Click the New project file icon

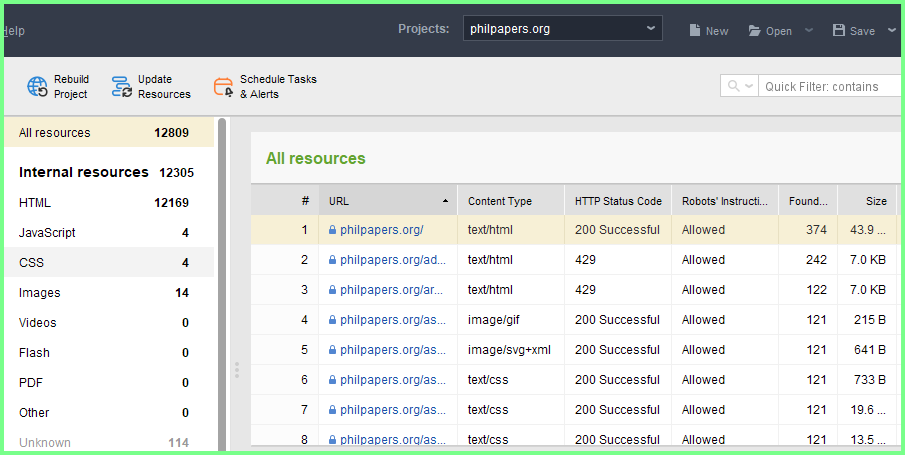(x=694, y=31)
